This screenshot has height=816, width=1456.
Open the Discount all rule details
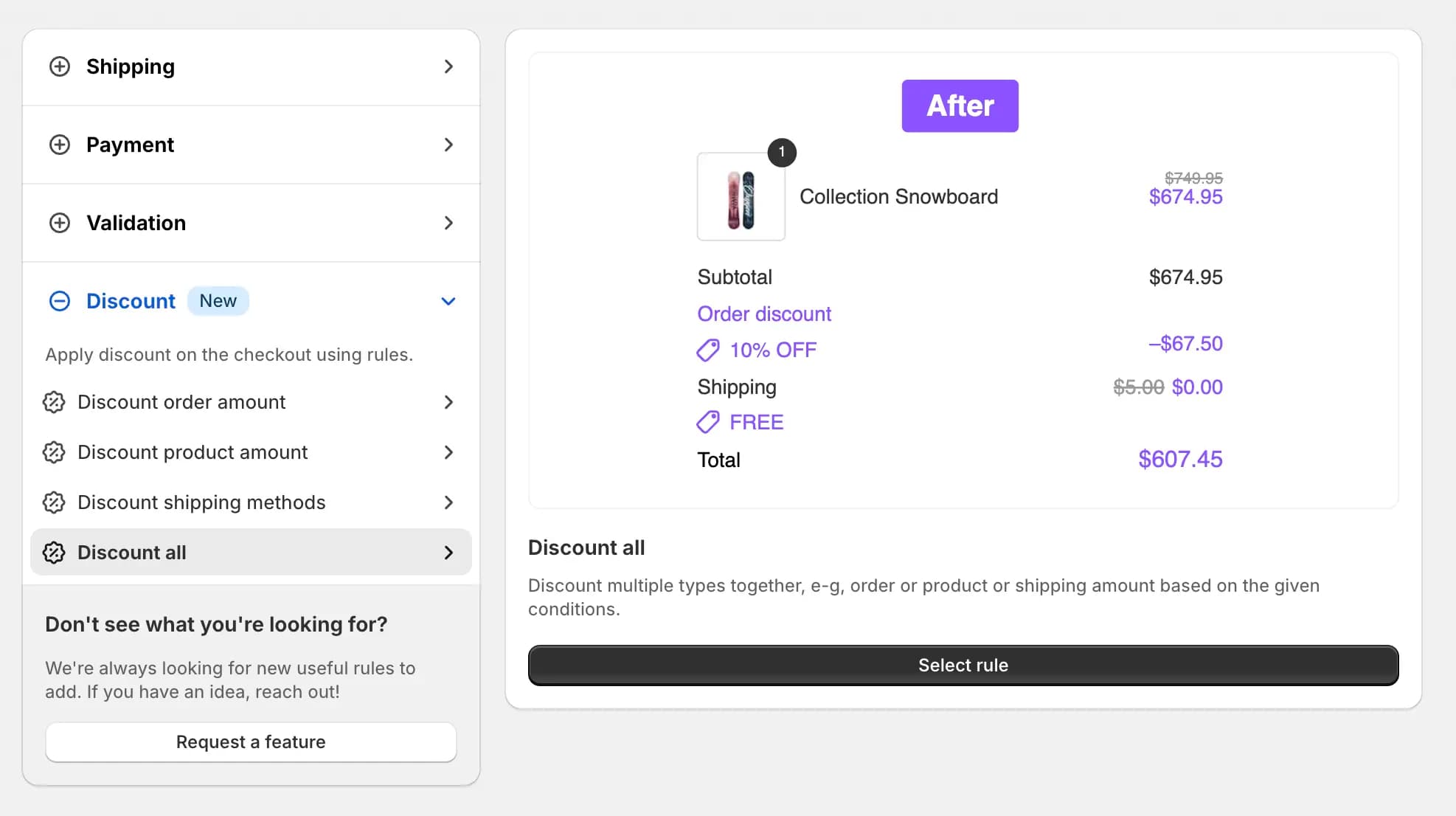click(251, 552)
